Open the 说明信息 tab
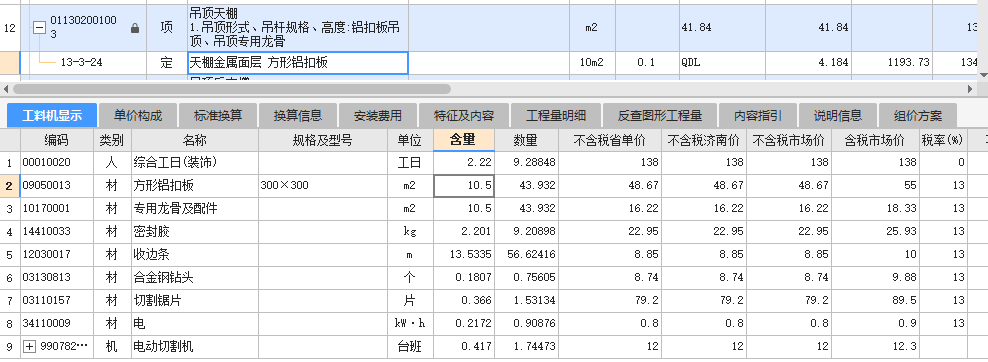 837,116
